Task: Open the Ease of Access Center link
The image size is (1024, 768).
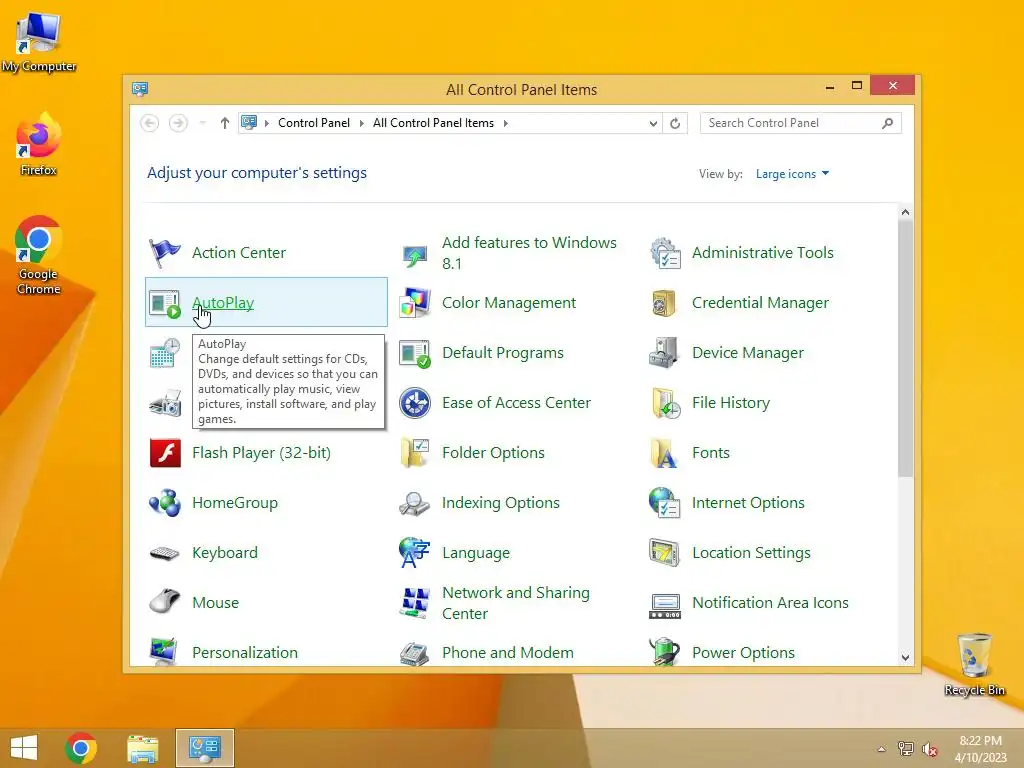Action: point(517,403)
